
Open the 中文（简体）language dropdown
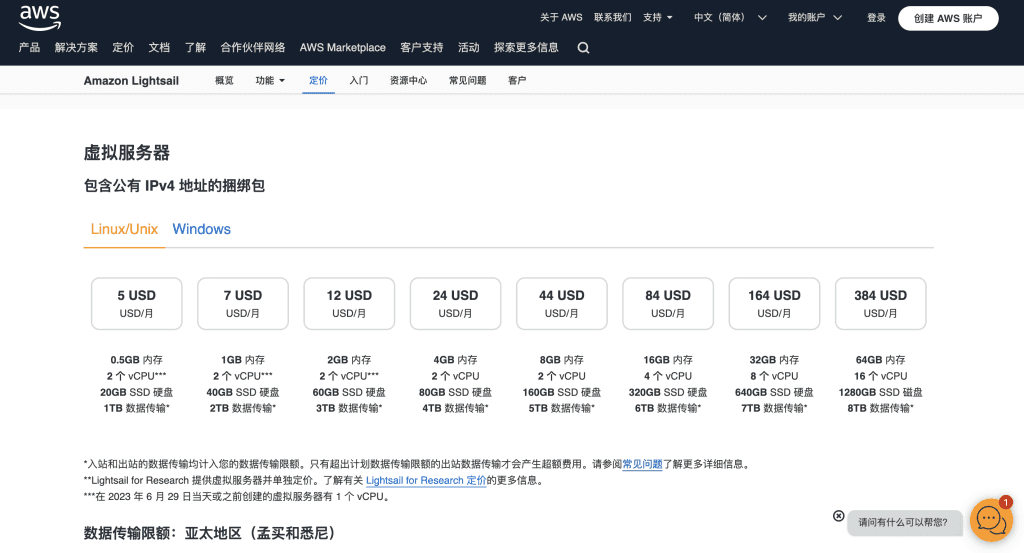tap(730, 18)
